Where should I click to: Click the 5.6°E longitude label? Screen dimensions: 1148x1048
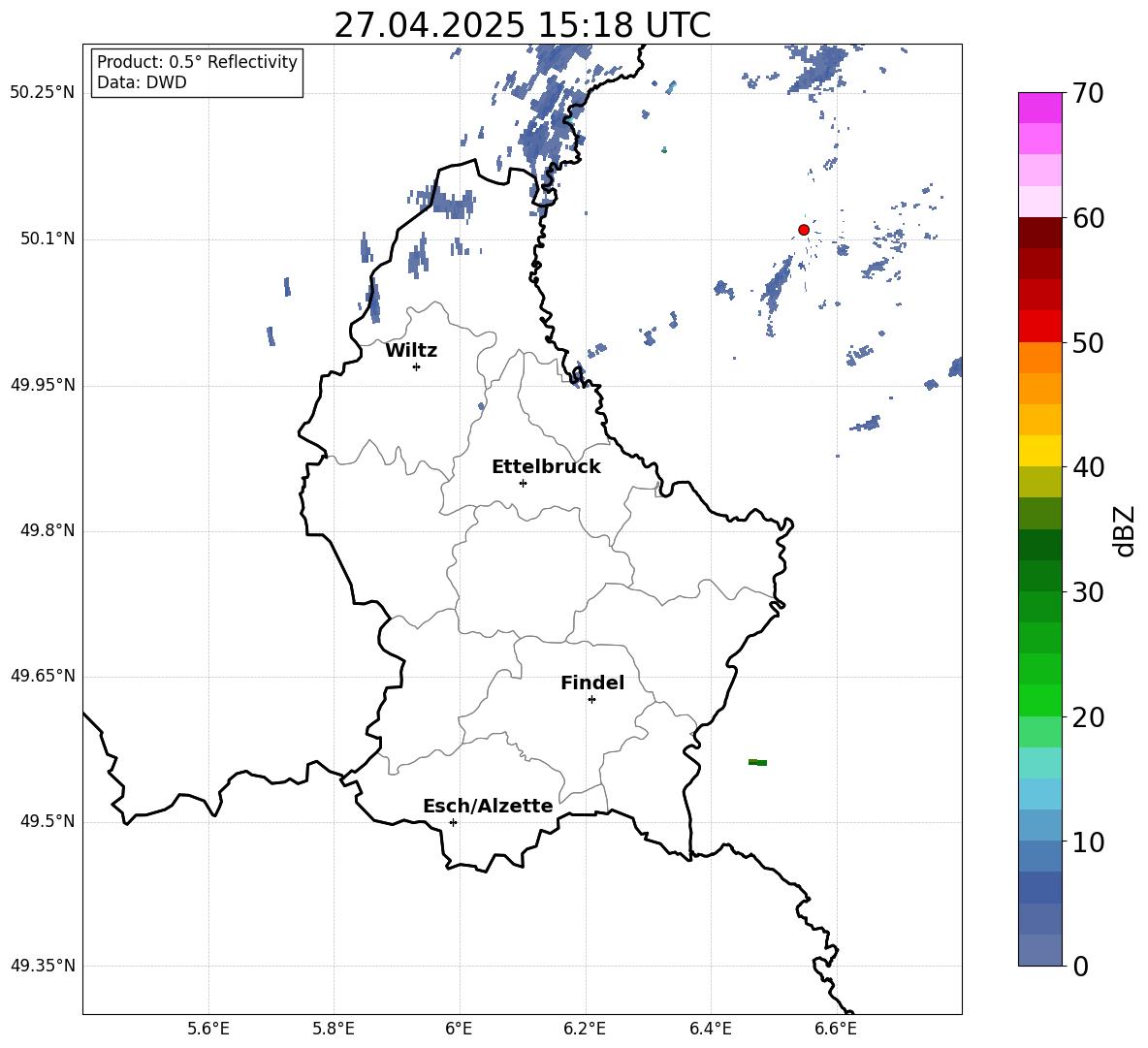[x=208, y=1030]
